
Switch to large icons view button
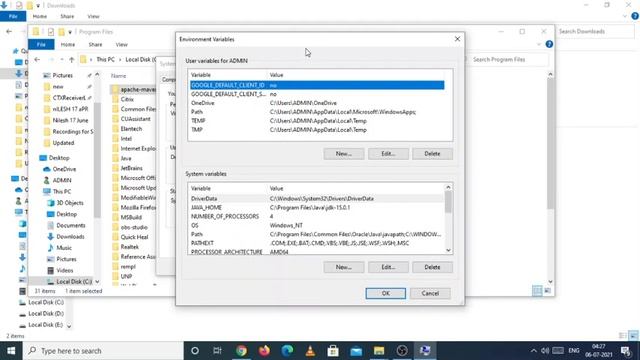547,291
